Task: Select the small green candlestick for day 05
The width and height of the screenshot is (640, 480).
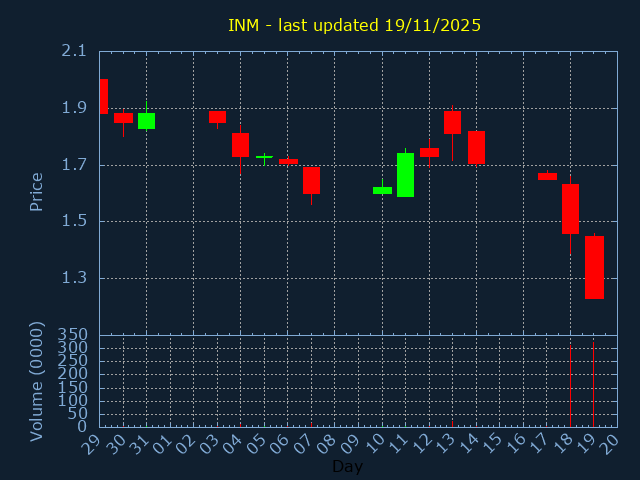Action: point(264,157)
